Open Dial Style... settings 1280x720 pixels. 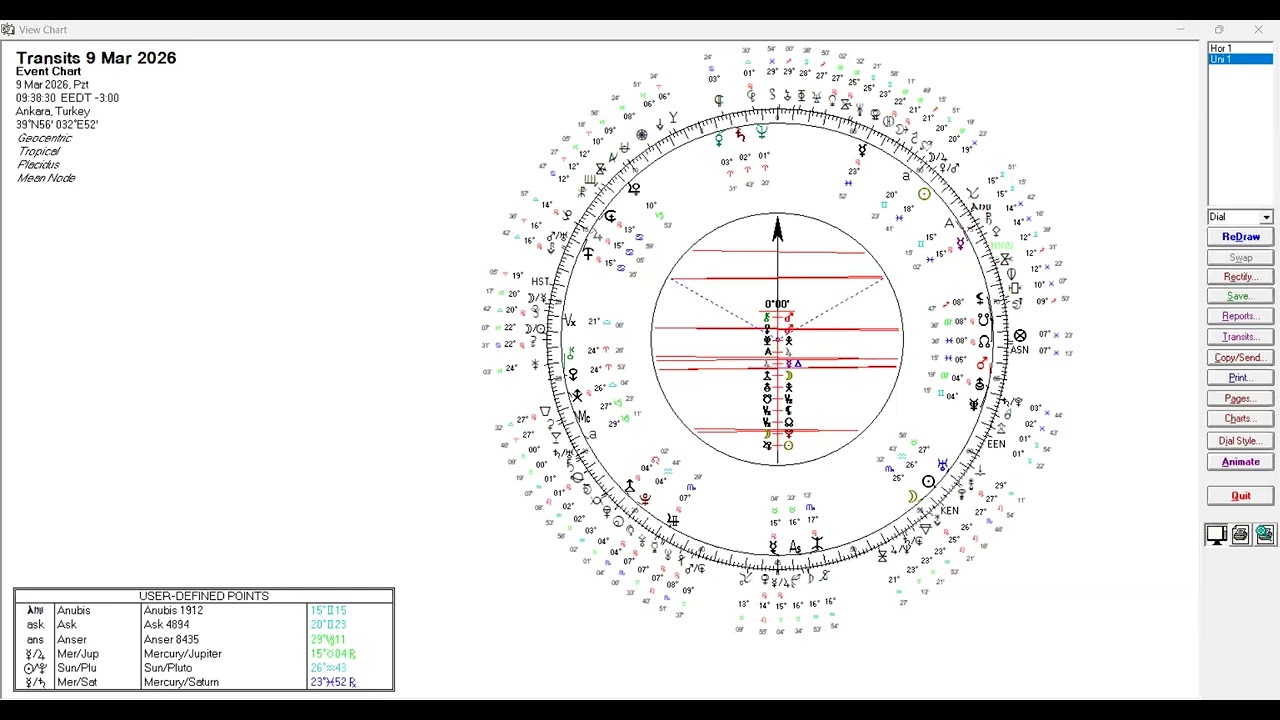pyautogui.click(x=1240, y=441)
